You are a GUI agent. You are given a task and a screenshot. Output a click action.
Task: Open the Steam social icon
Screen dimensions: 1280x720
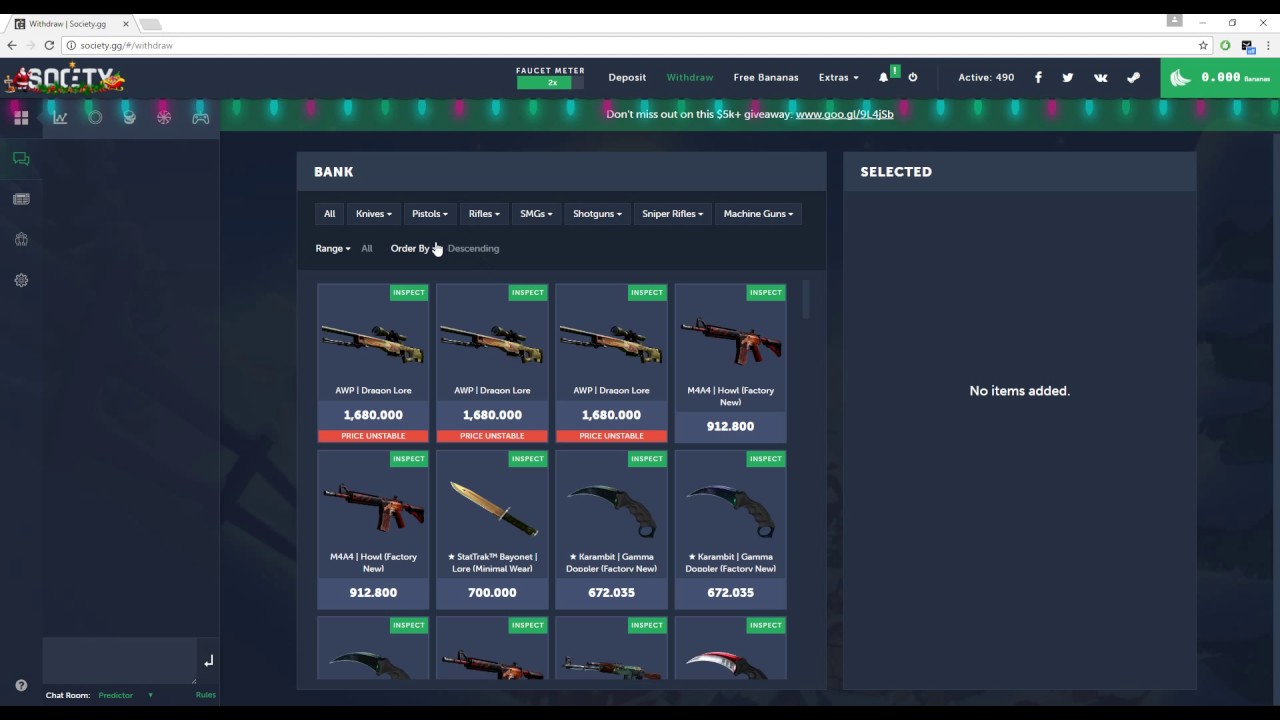tap(1133, 77)
